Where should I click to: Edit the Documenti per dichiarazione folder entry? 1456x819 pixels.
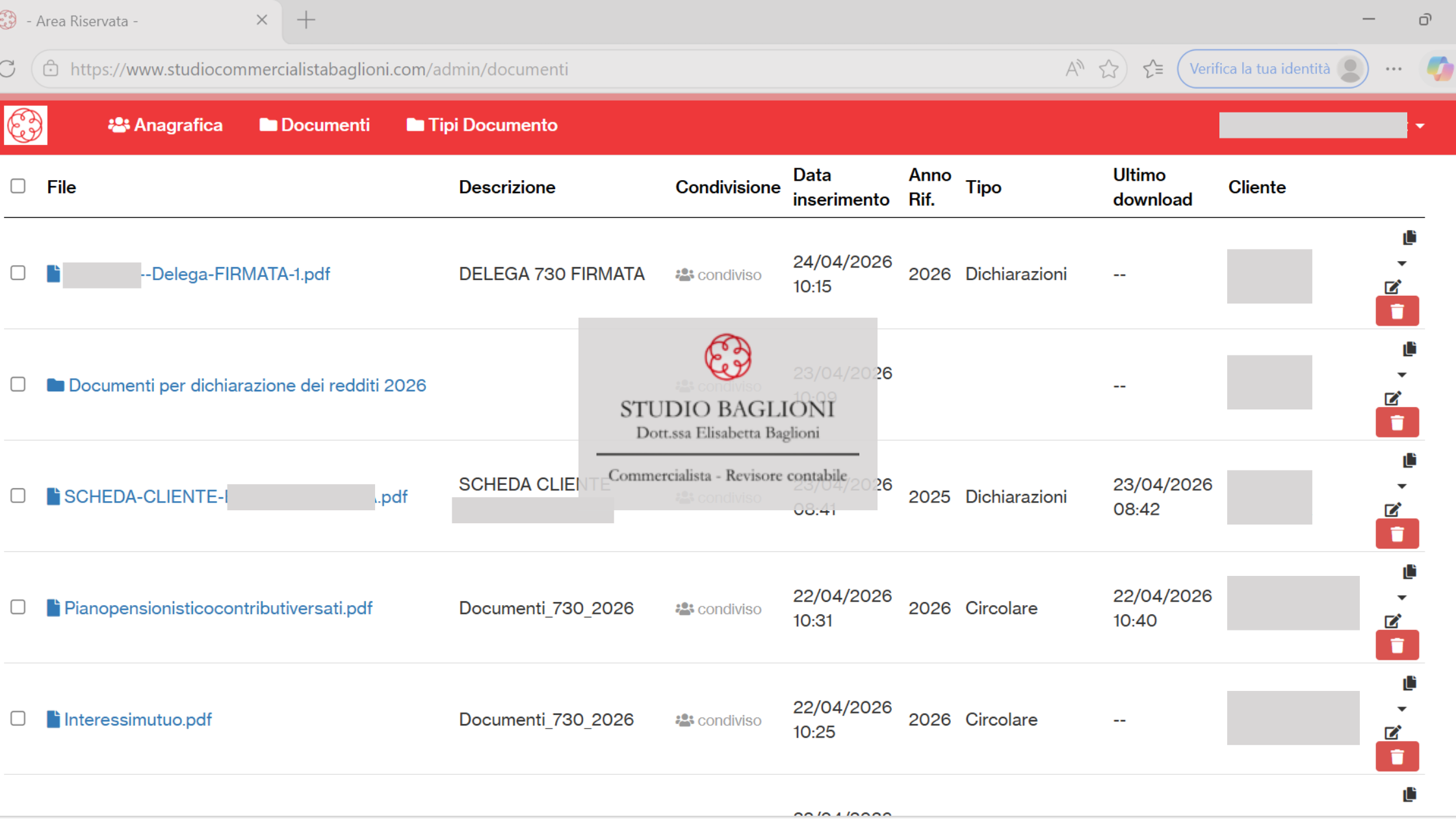tap(1392, 398)
